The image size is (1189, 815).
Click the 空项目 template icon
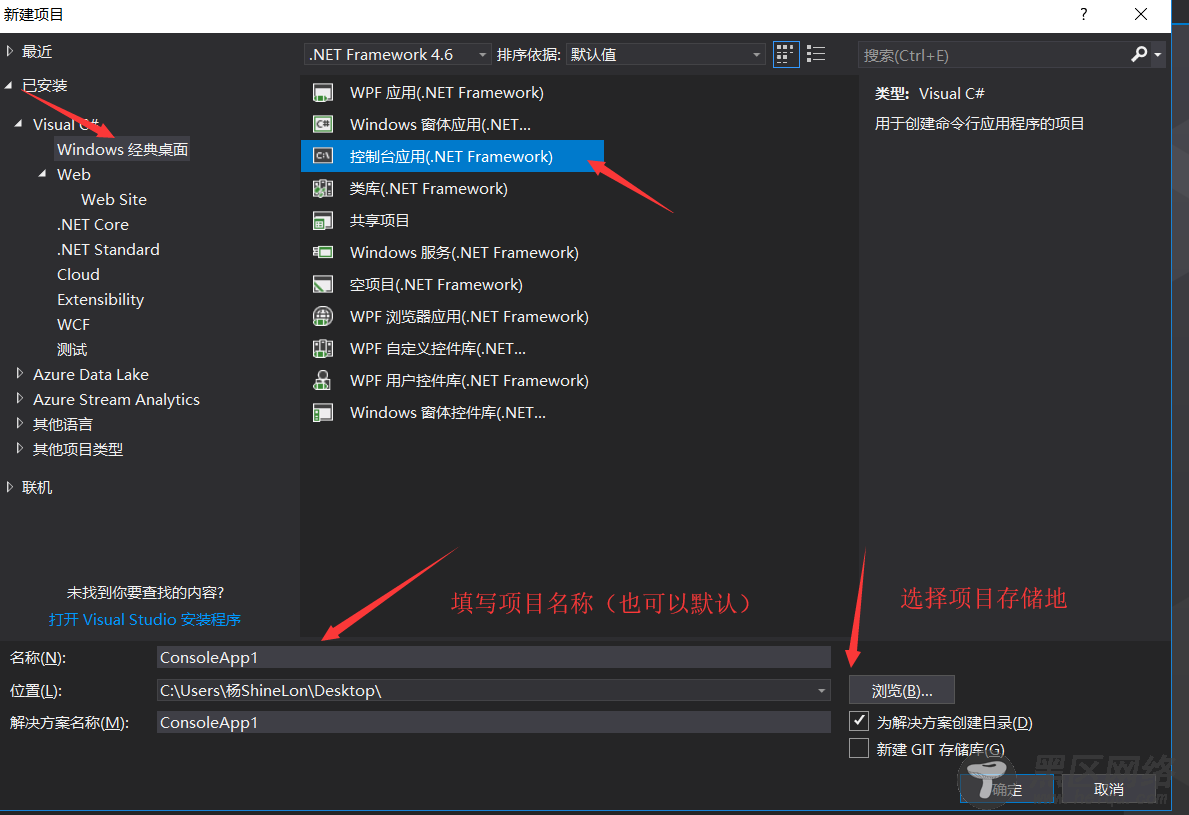tap(323, 284)
